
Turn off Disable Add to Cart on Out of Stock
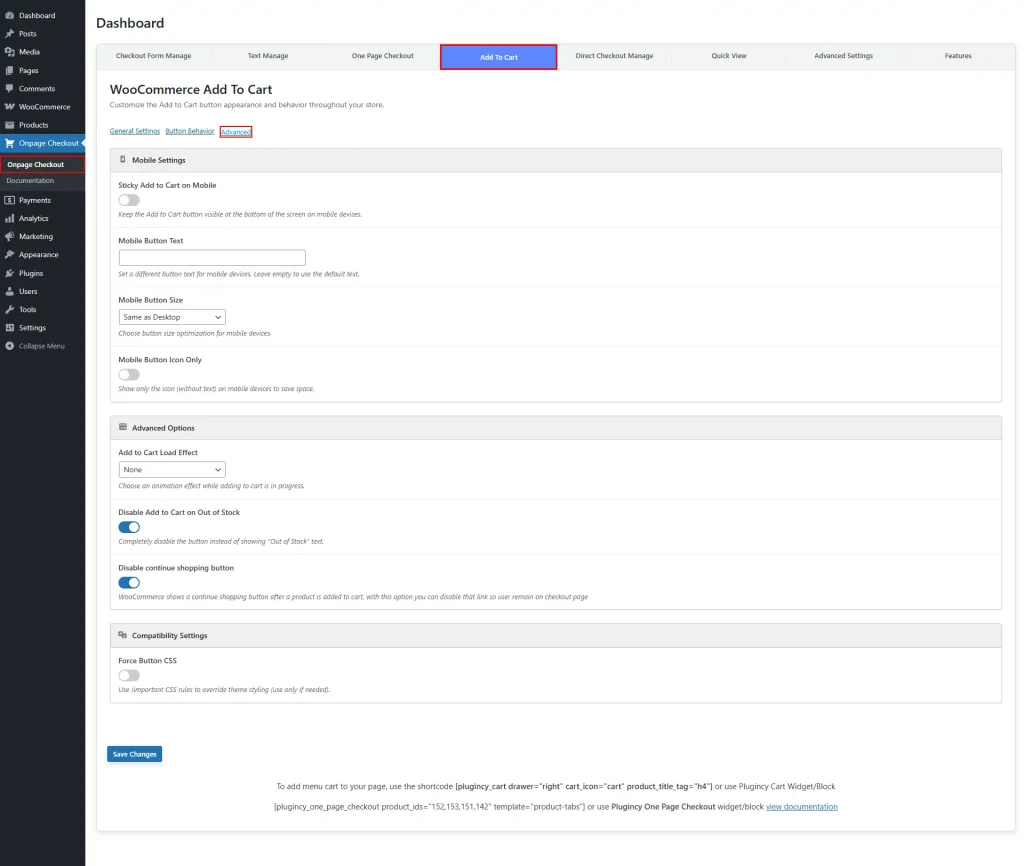[129, 527]
